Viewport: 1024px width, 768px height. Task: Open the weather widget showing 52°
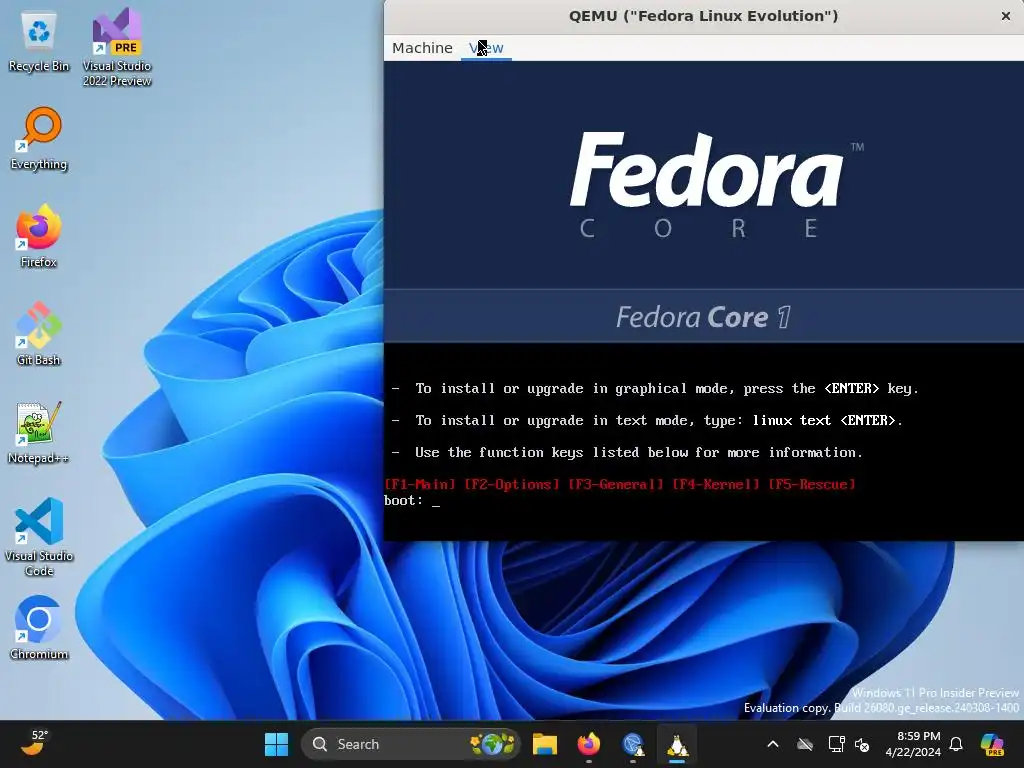tap(34, 744)
